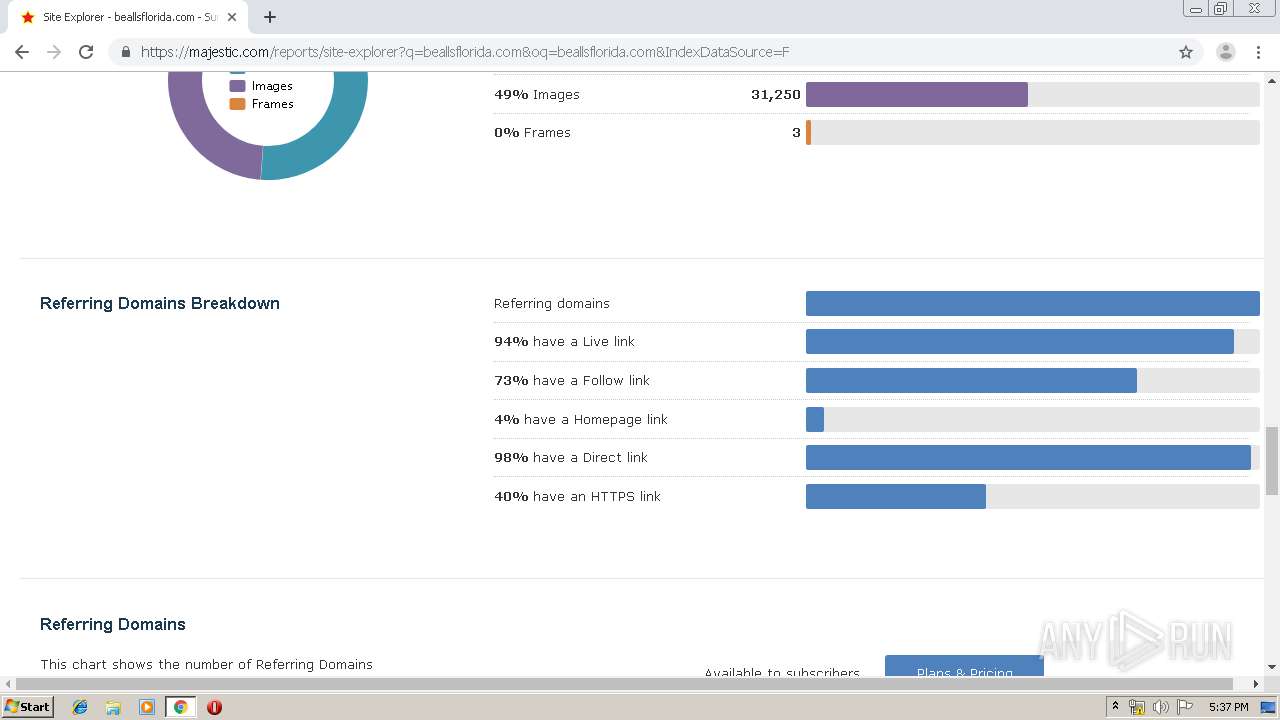This screenshot has height=720, width=1280.
Task: Click the vertical scrollbar down arrow
Action: (1272, 667)
